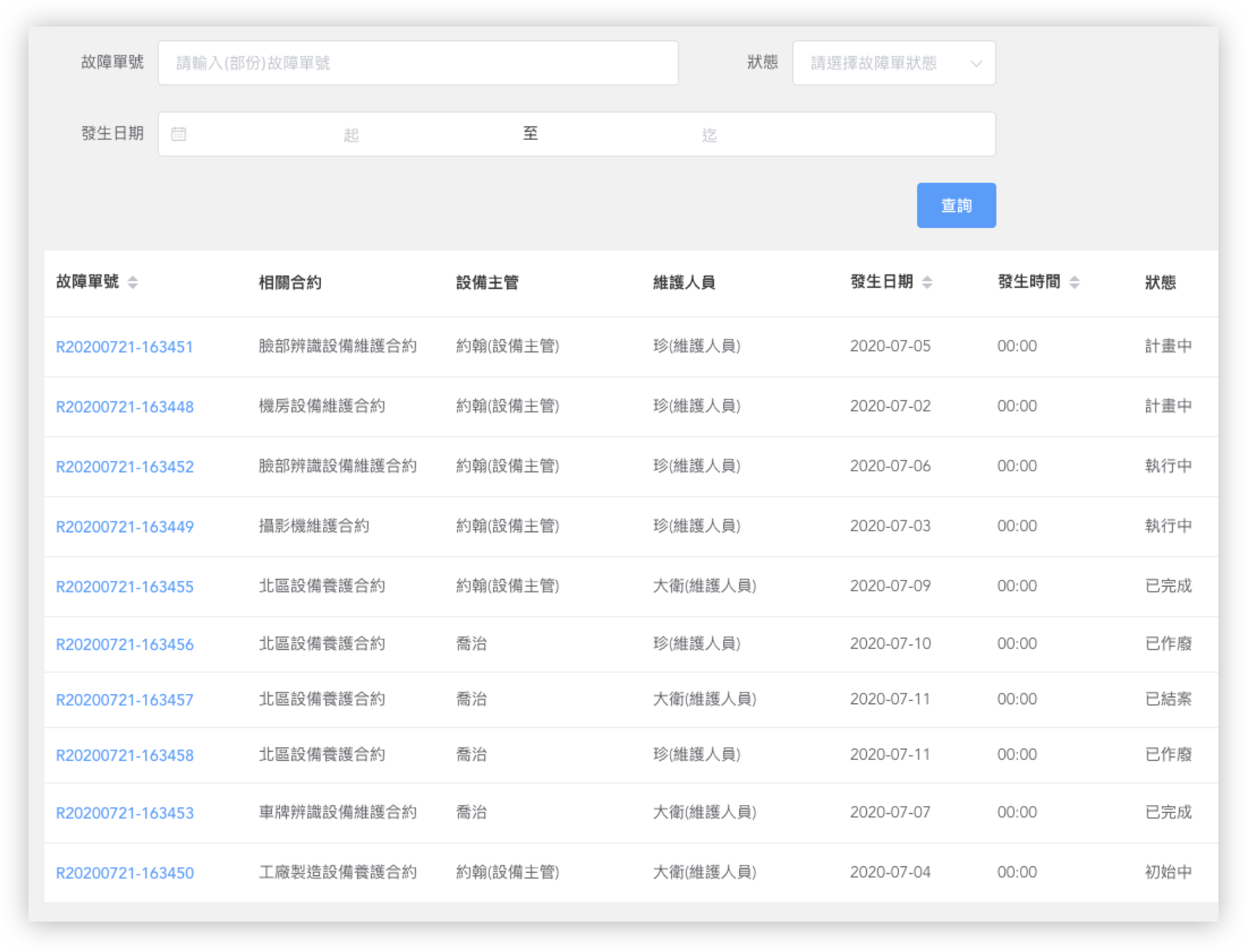Open fault ticket R20200721-163449
1247x952 pixels.
pyautogui.click(x=125, y=527)
